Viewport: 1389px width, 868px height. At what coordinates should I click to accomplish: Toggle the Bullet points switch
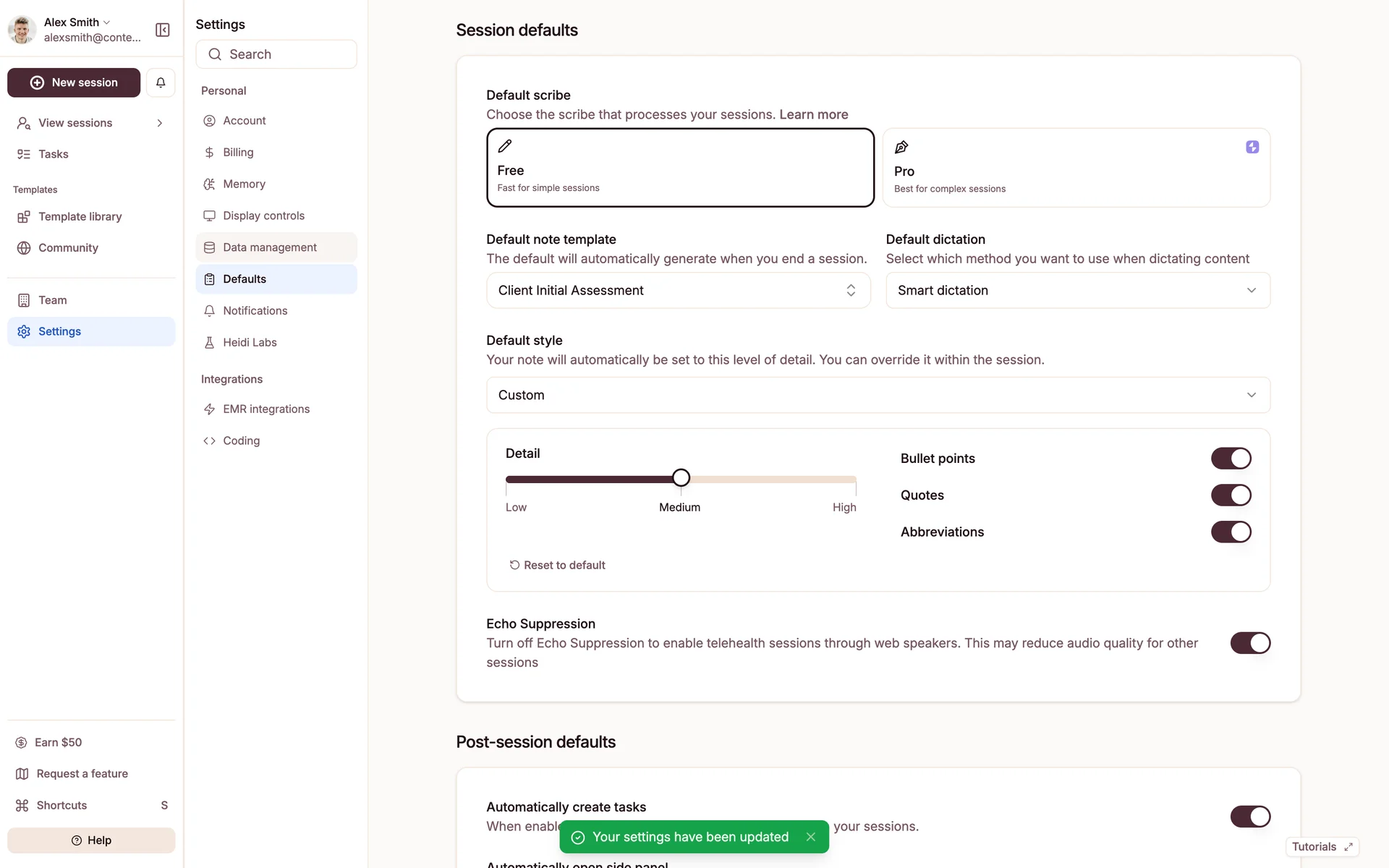point(1231,459)
